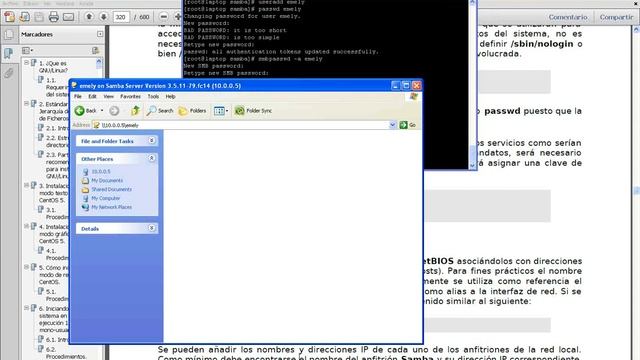640x360 pixels.
Task: Collapse bookmark 5. Cómo iniciar modo
Action: [26, 267]
